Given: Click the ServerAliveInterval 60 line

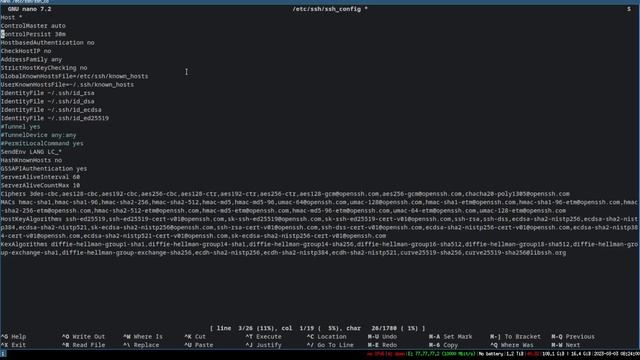Looking at the screenshot, I should coord(40,177).
